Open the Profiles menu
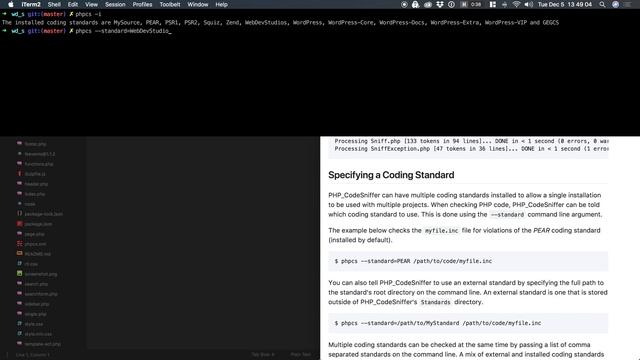Image resolution: width=640 pixels, height=360 pixels. point(142,4)
